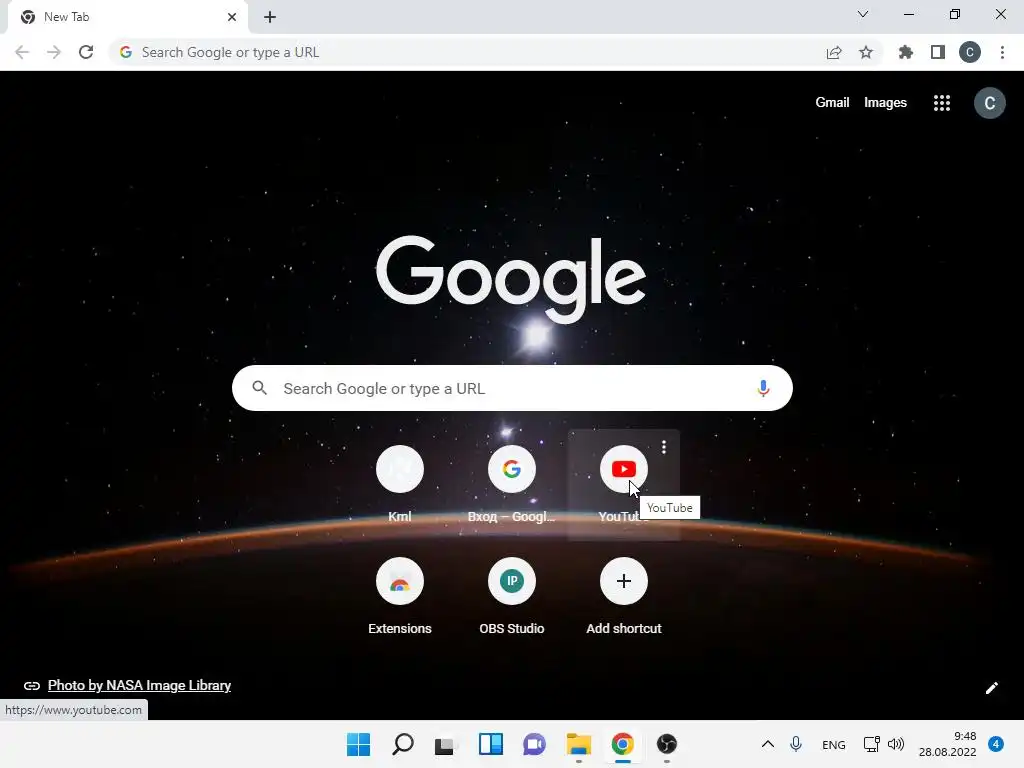Open the tab search dropdown chevron

click(863, 14)
